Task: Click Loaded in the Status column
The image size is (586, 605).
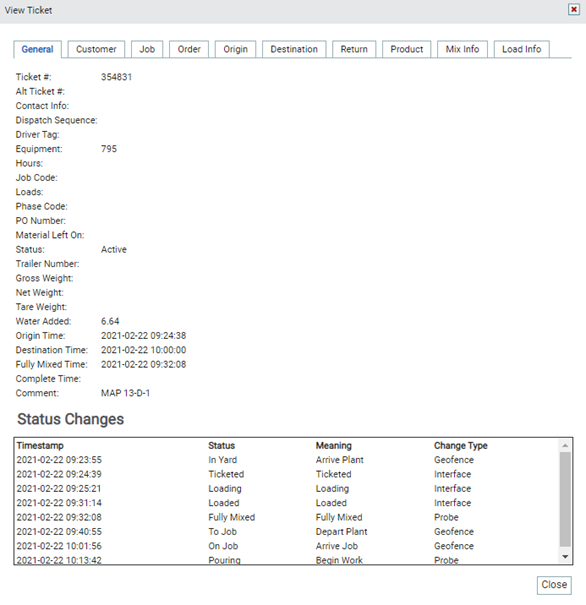Action: coord(224,503)
